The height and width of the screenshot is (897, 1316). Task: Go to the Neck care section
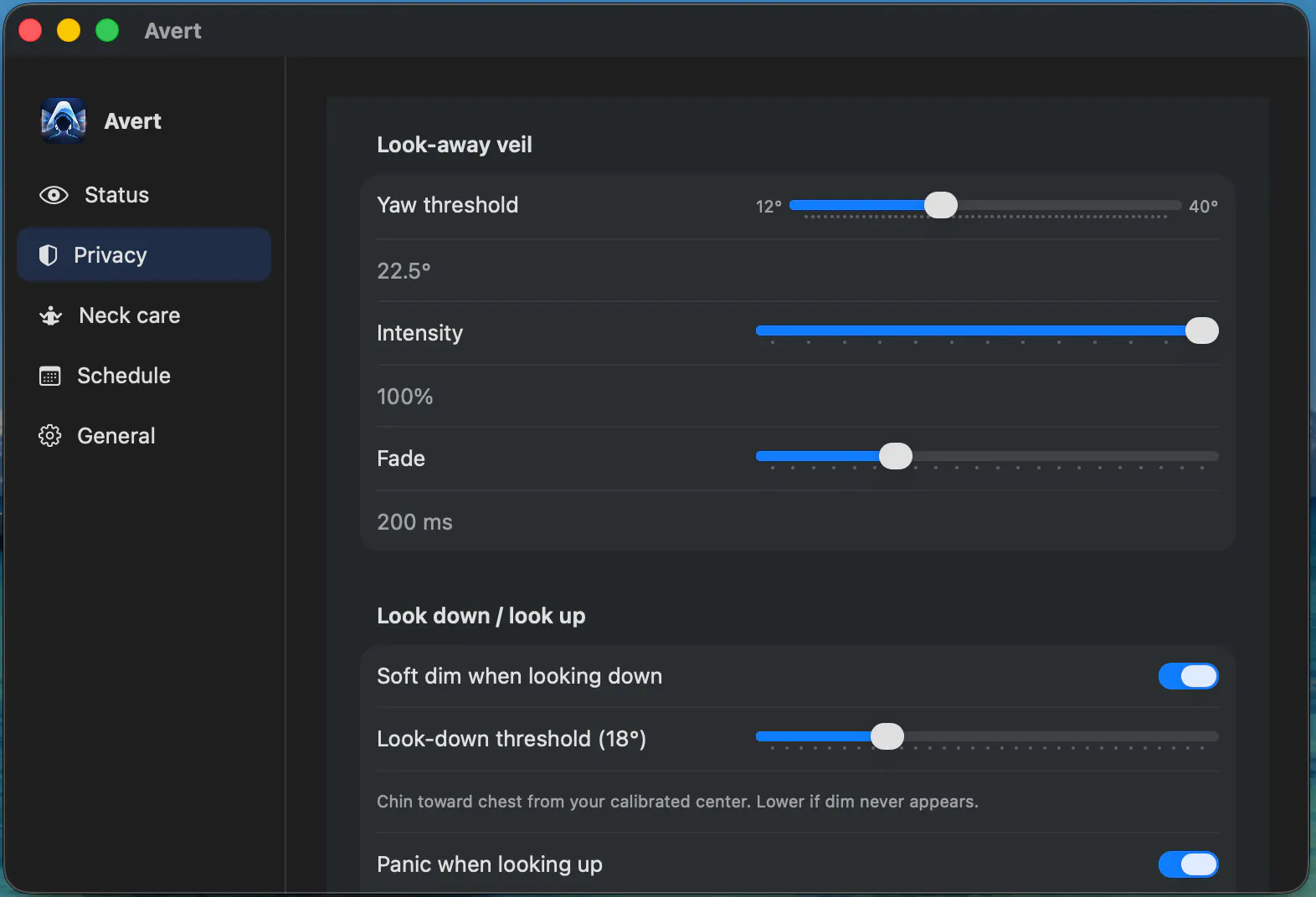(x=144, y=315)
